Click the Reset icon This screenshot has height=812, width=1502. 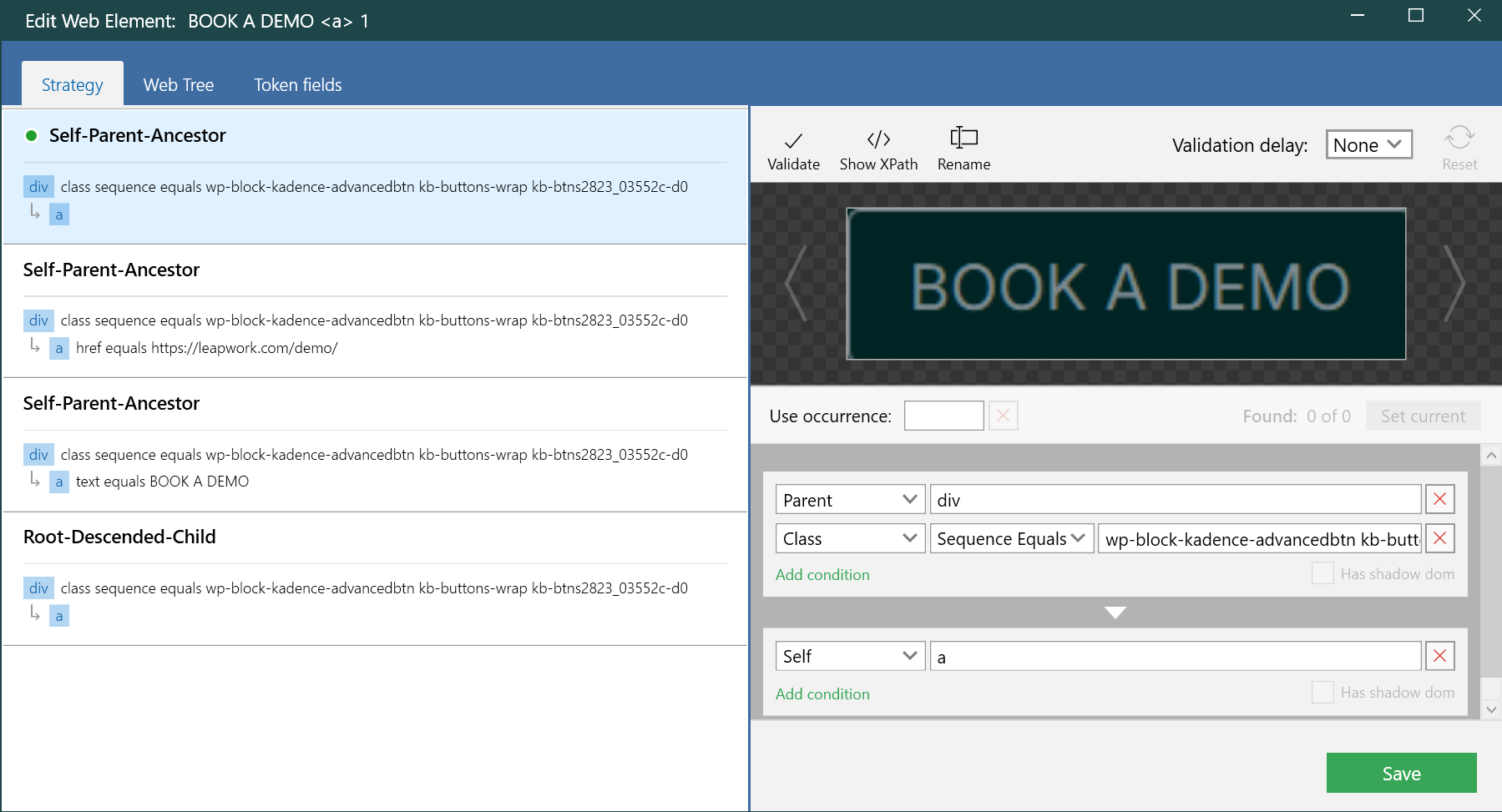click(1459, 137)
